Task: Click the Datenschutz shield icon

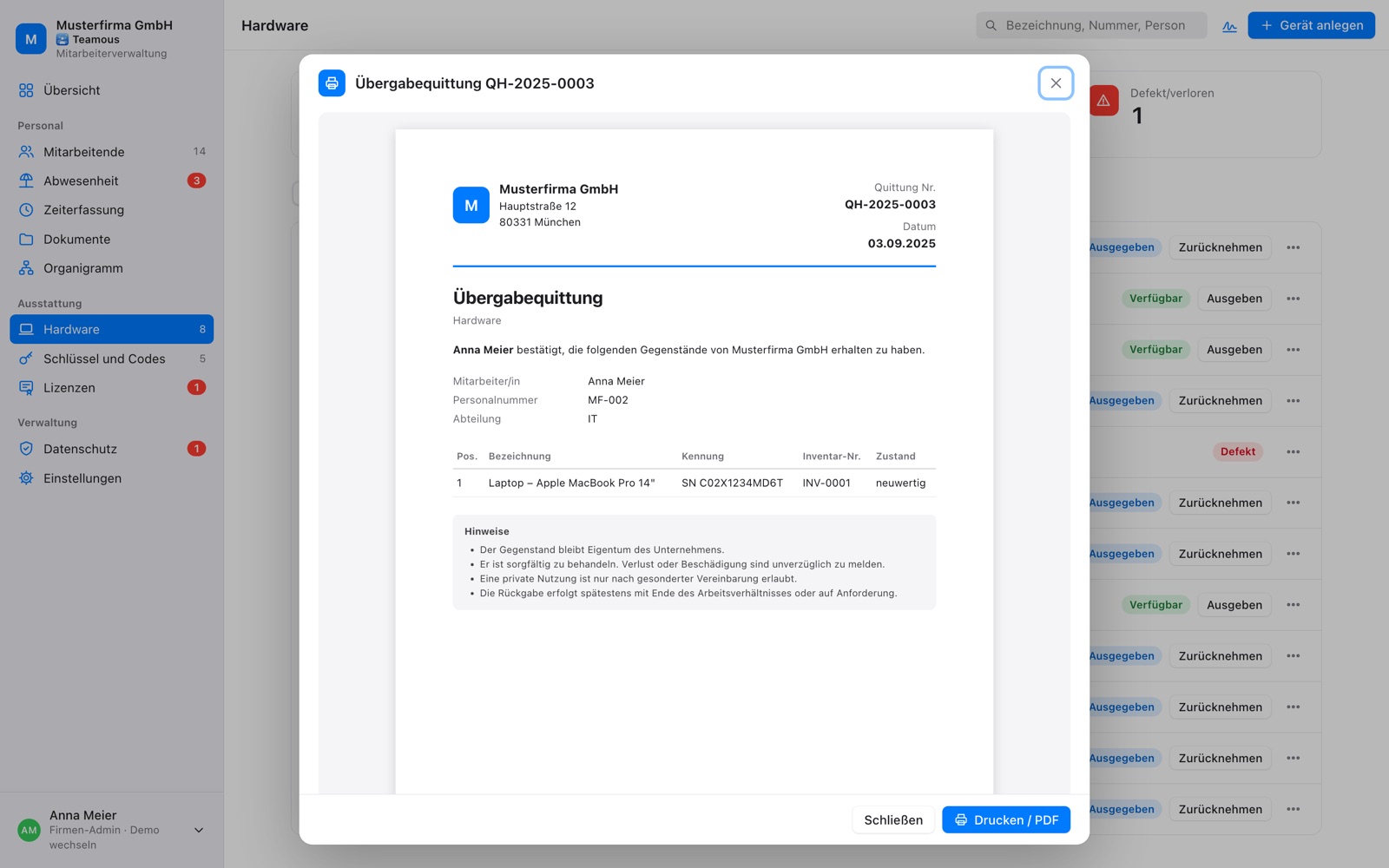Action: pos(26,449)
